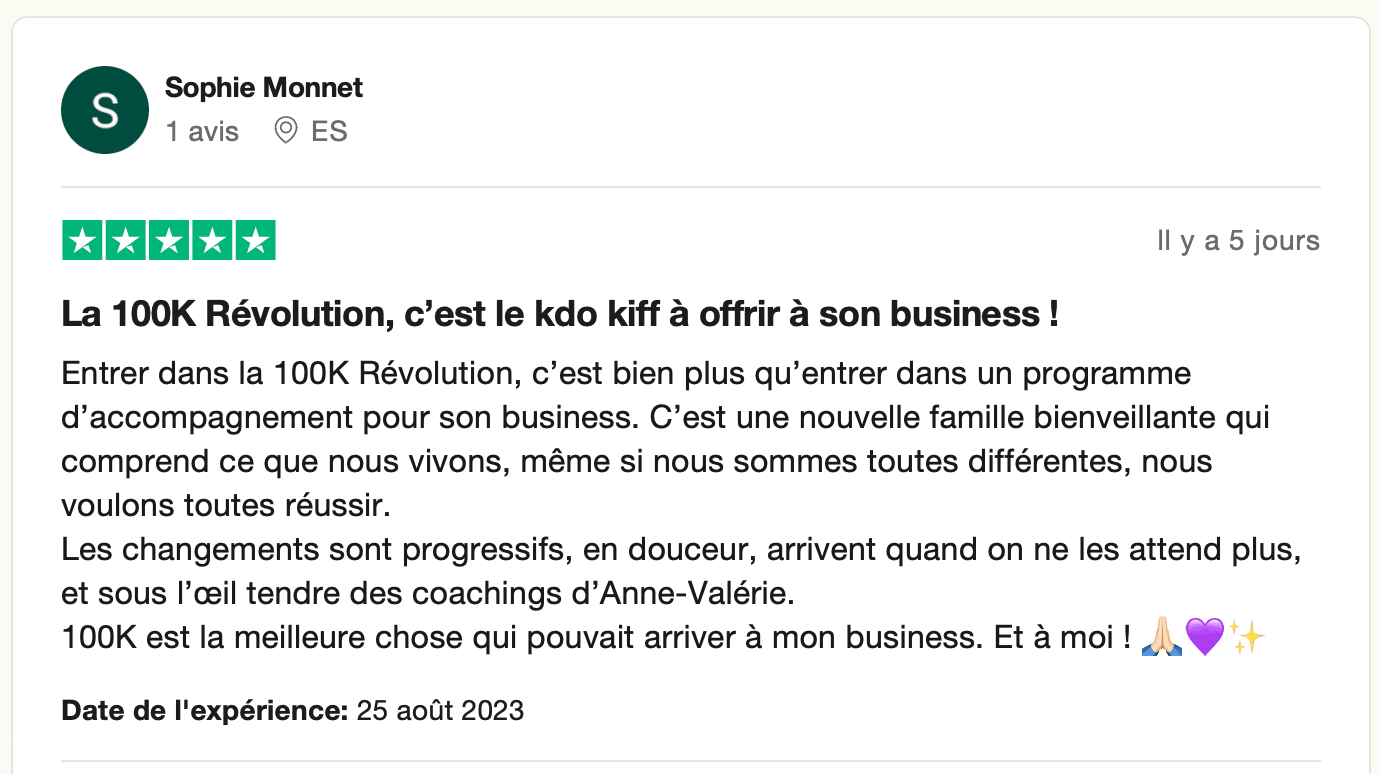Click the purple heart emoji
This screenshot has width=1380, height=774.
point(1203,636)
